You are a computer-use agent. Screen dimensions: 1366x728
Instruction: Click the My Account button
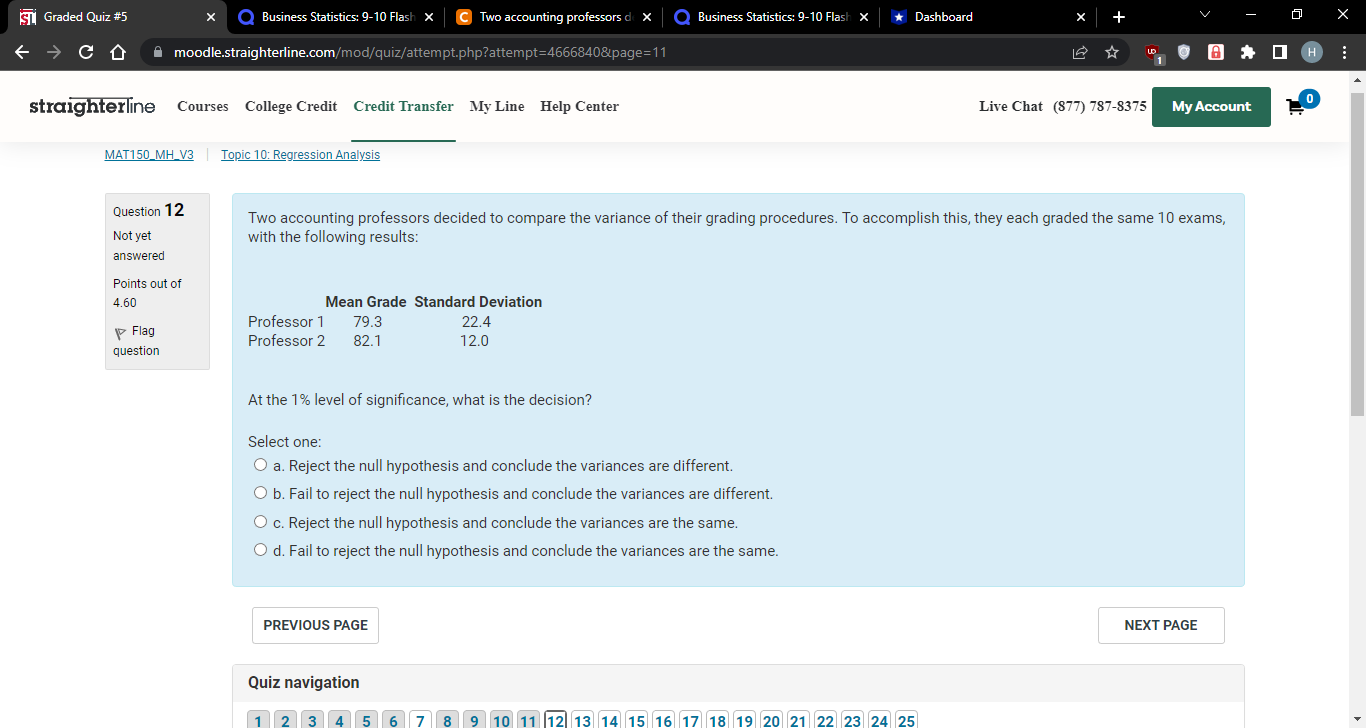(x=1211, y=107)
